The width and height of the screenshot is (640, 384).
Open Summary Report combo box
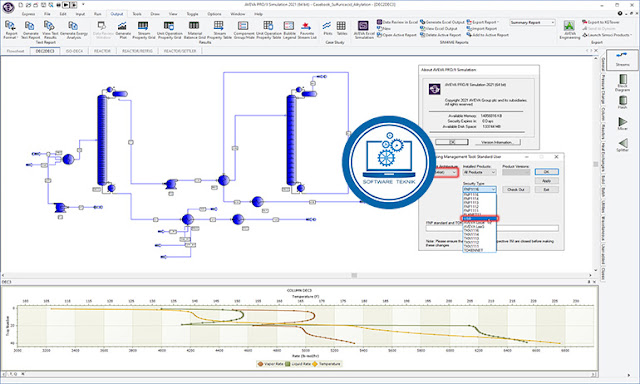click(x=532, y=22)
